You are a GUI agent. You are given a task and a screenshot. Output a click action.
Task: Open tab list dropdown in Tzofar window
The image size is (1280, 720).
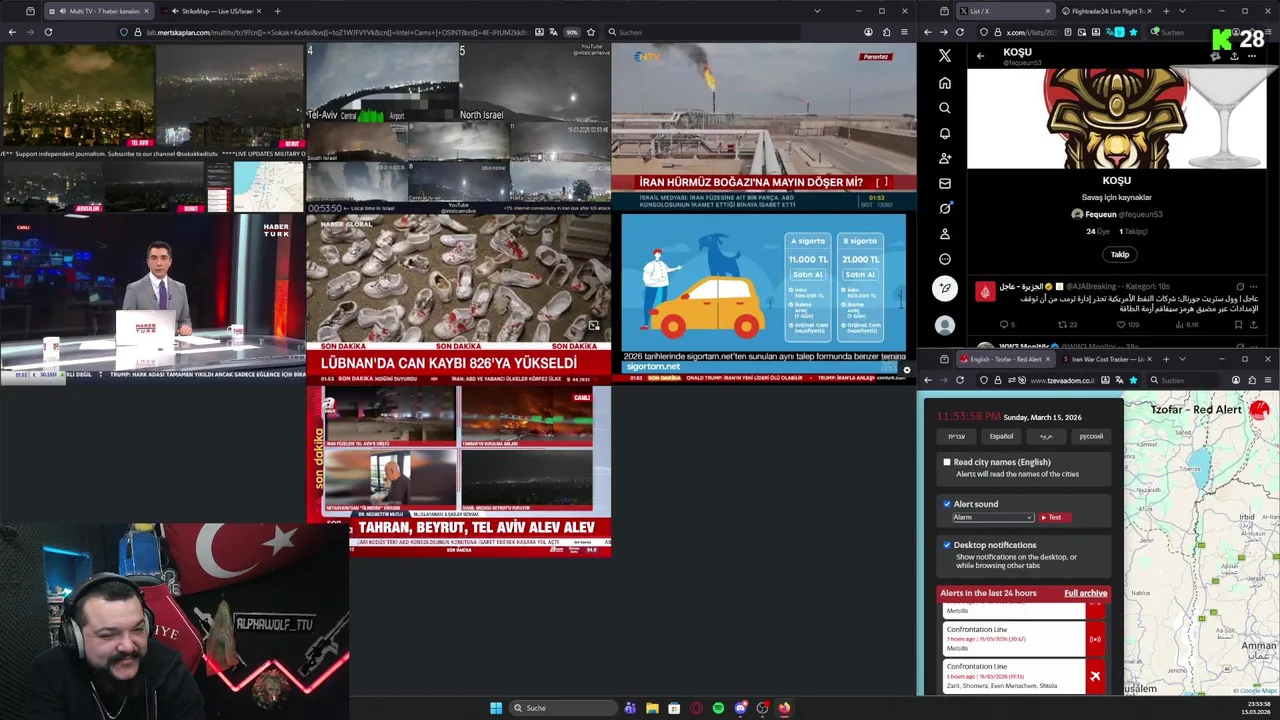click(x=1182, y=359)
